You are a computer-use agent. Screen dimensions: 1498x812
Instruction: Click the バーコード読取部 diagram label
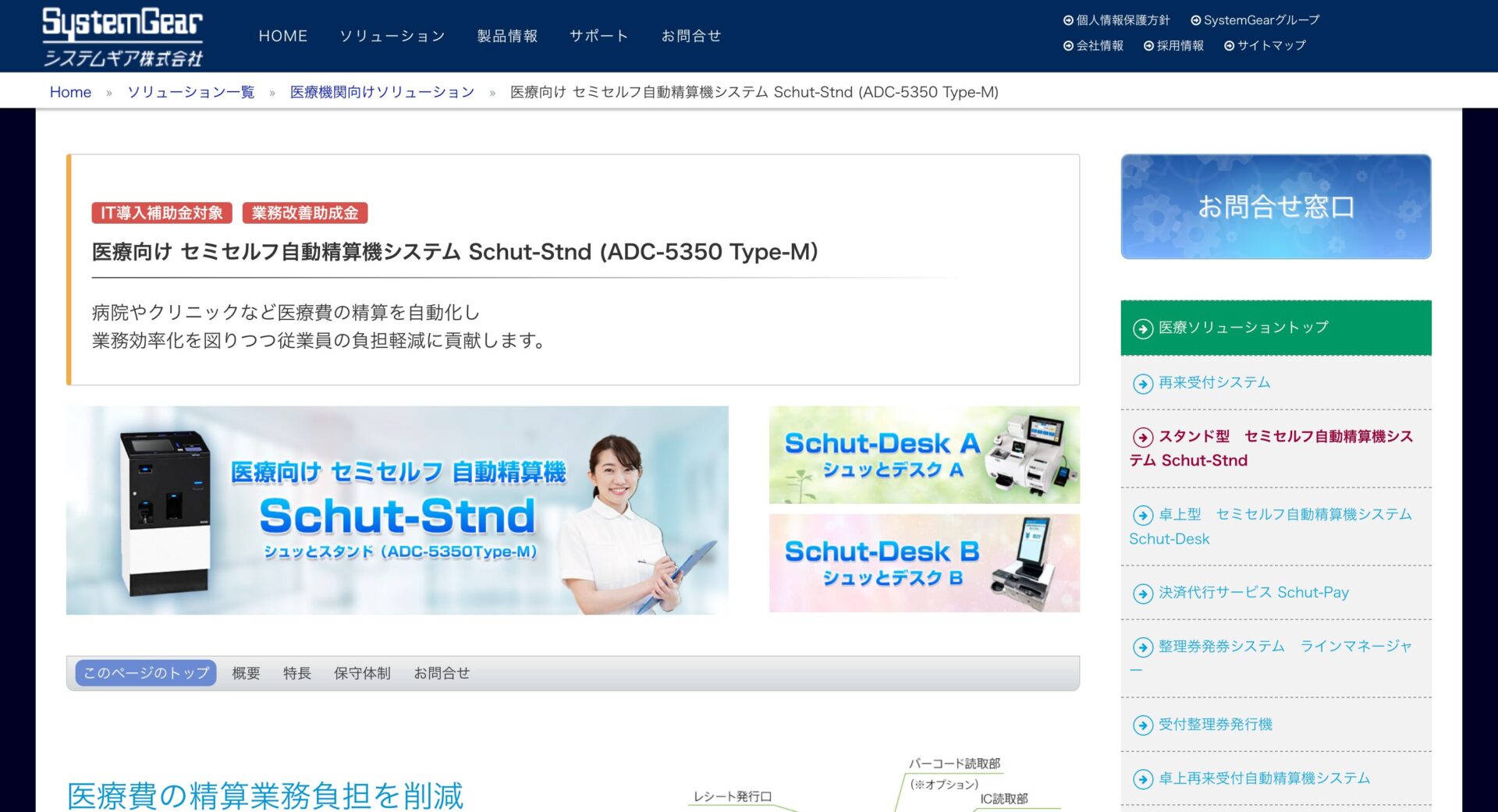click(954, 764)
